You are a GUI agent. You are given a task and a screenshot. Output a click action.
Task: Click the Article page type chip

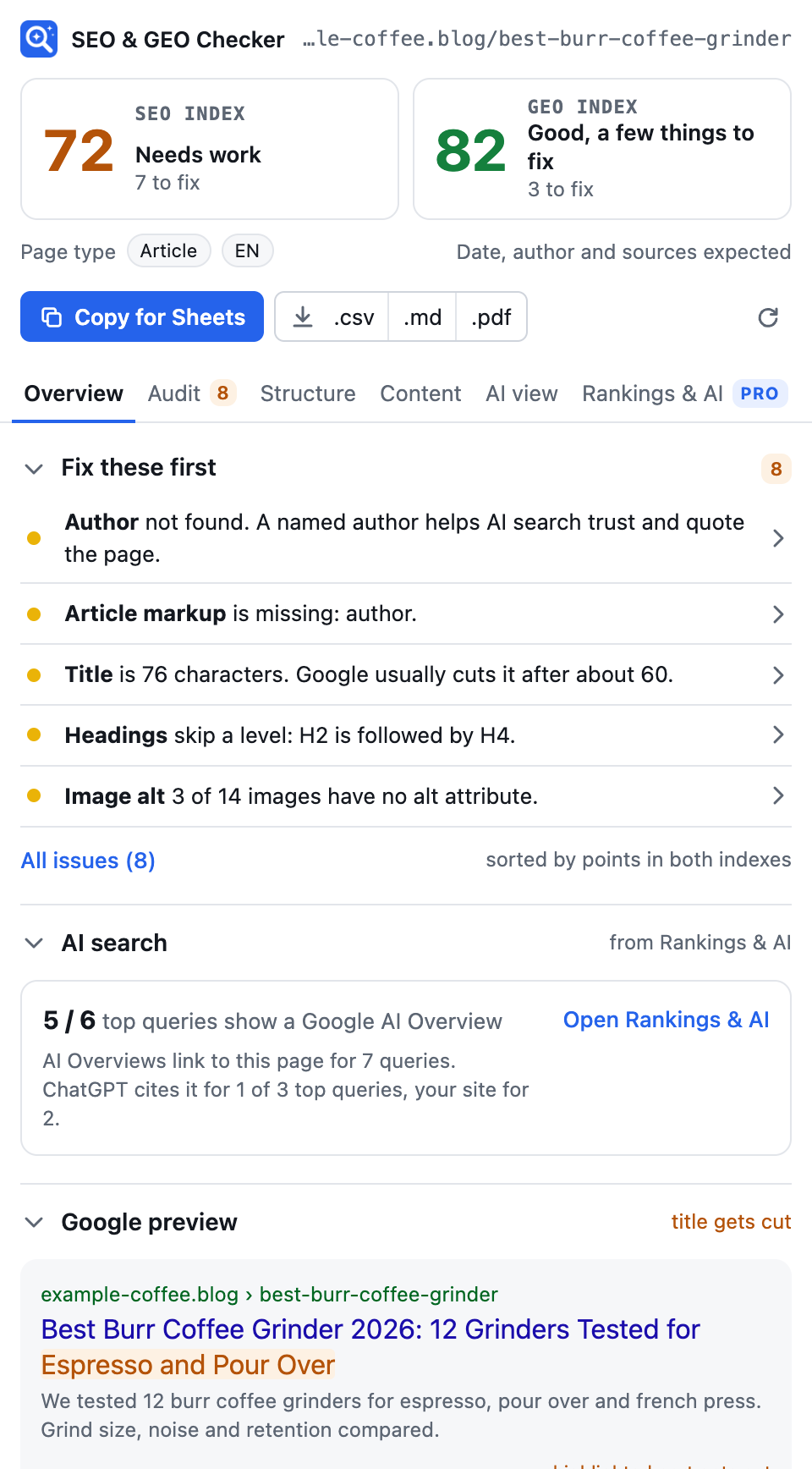tap(168, 250)
